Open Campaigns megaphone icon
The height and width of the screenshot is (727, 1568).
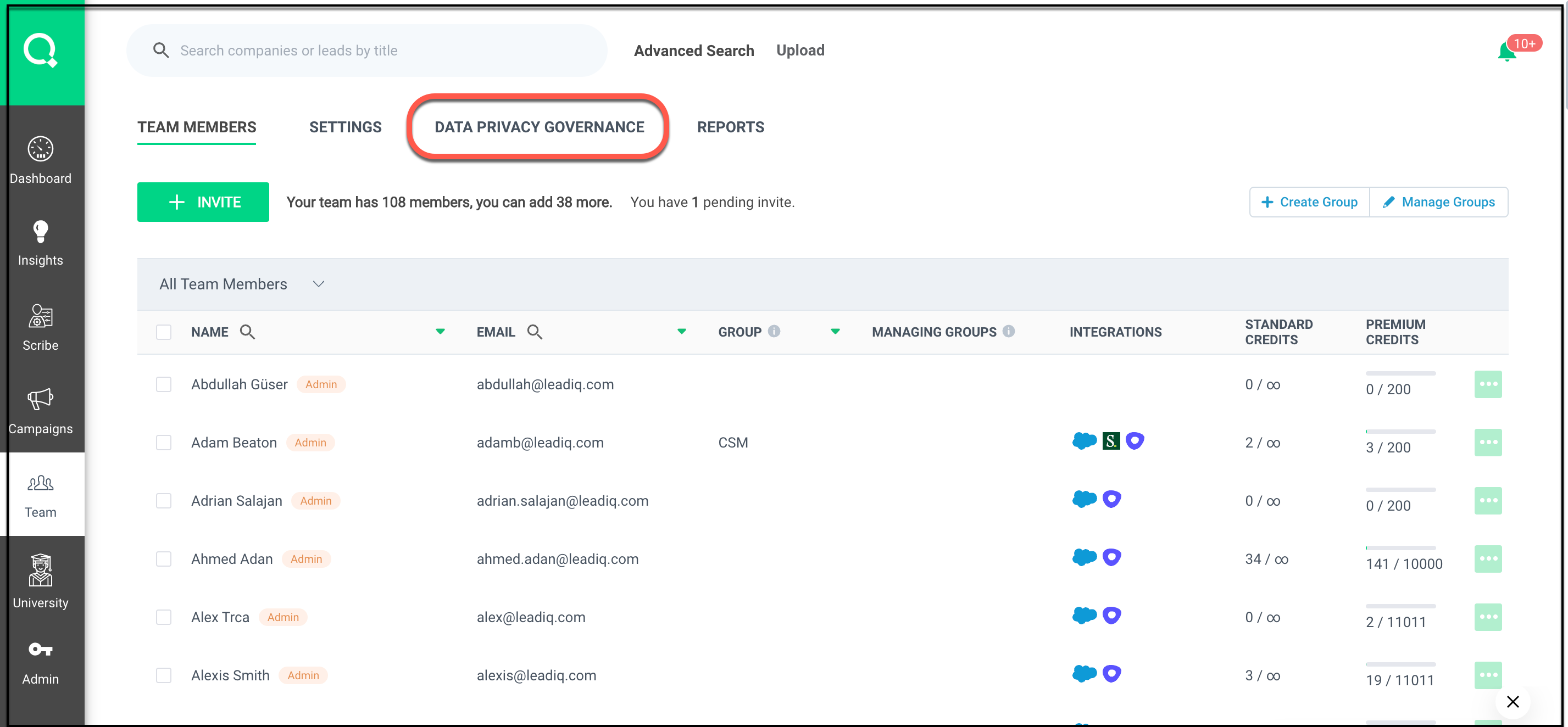pos(40,411)
